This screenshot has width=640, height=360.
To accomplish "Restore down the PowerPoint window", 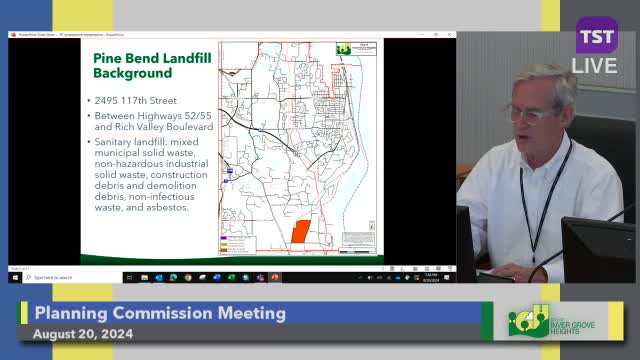I will pyautogui.click(x=436, y=35).
